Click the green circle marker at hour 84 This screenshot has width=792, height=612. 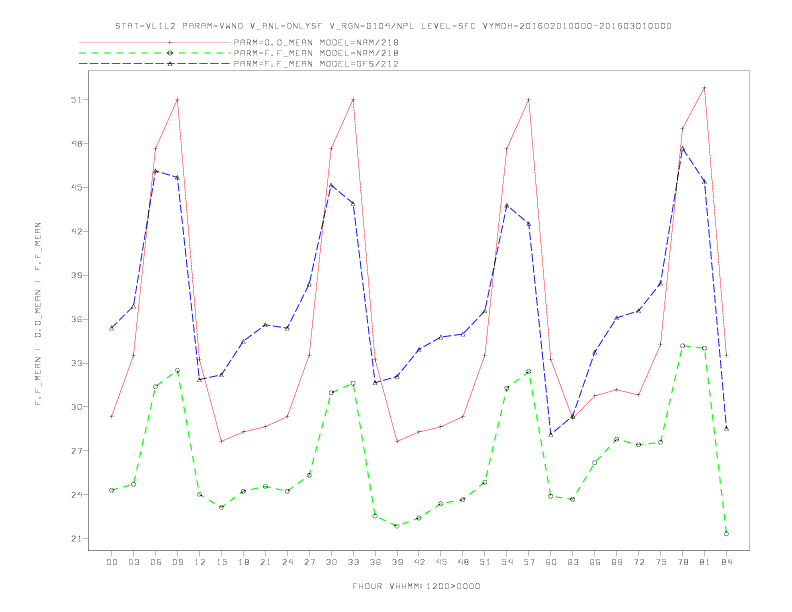tap(726, 534)
